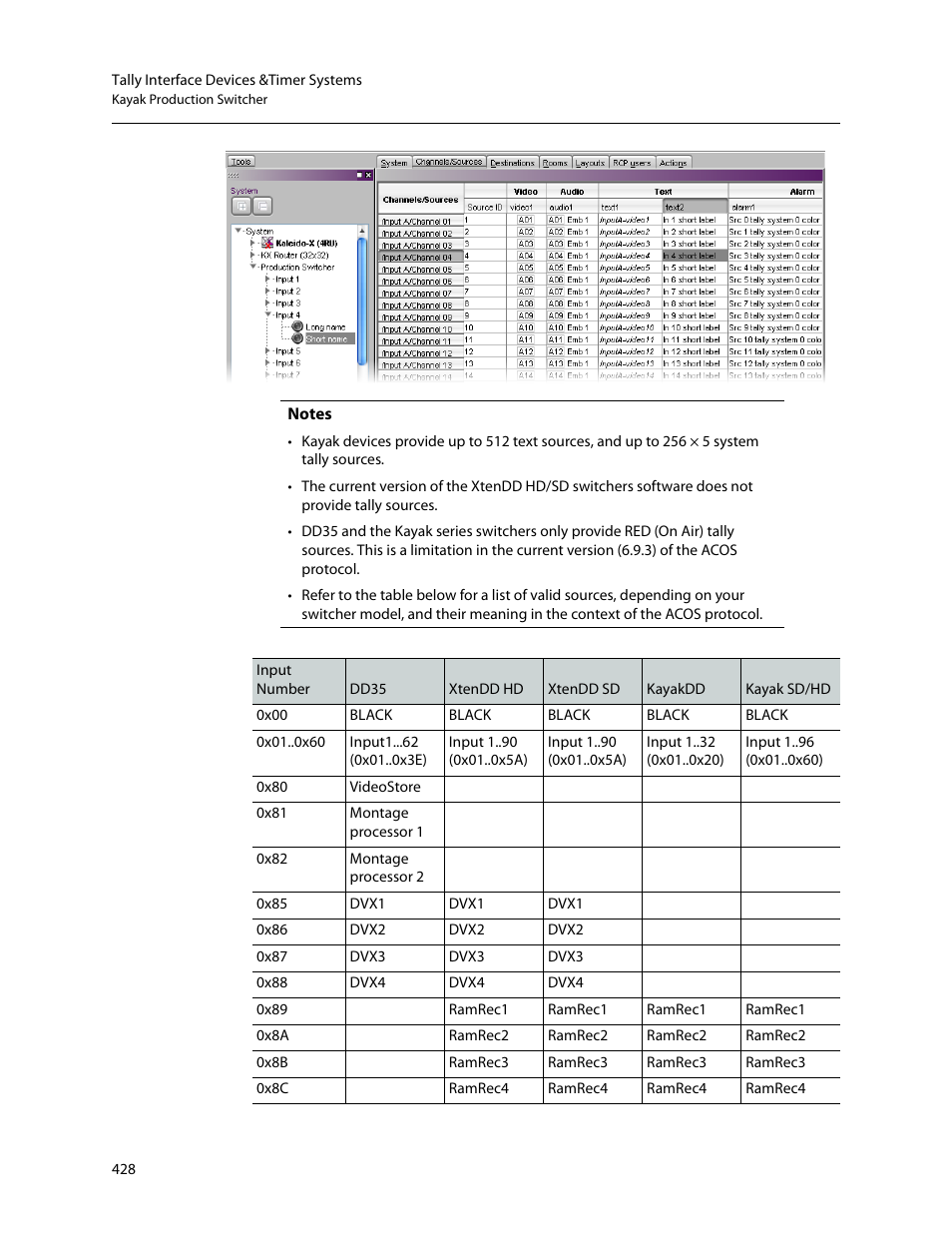This screenshot has width=952, height=1233.
Task: Click the text1 column header
Action: click(x=631, y=207)
